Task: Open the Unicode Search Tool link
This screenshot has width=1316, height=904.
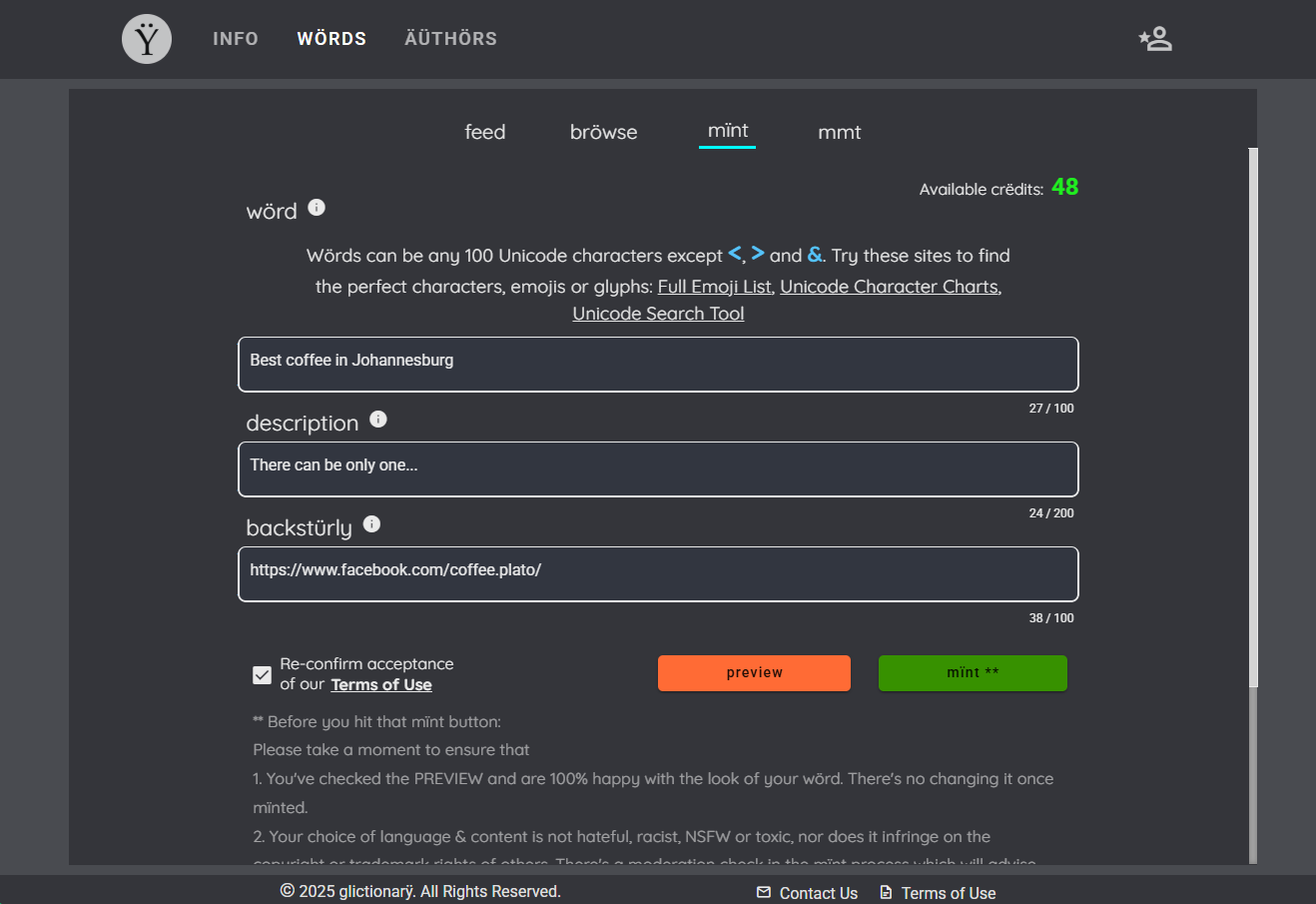Action: pyautogui.click(x=658, y=314)
